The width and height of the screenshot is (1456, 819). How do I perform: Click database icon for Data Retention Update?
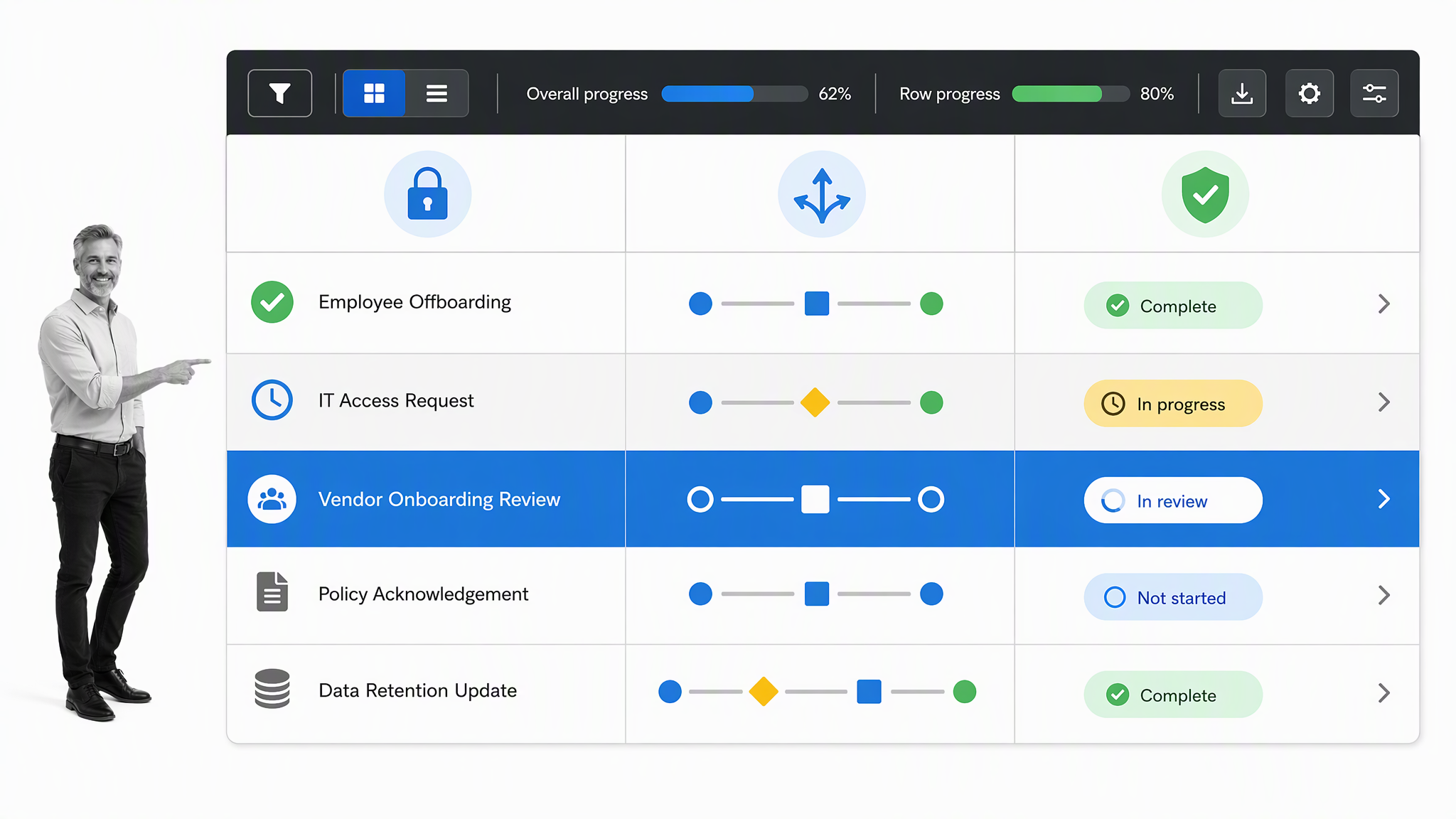coord(272,689)
